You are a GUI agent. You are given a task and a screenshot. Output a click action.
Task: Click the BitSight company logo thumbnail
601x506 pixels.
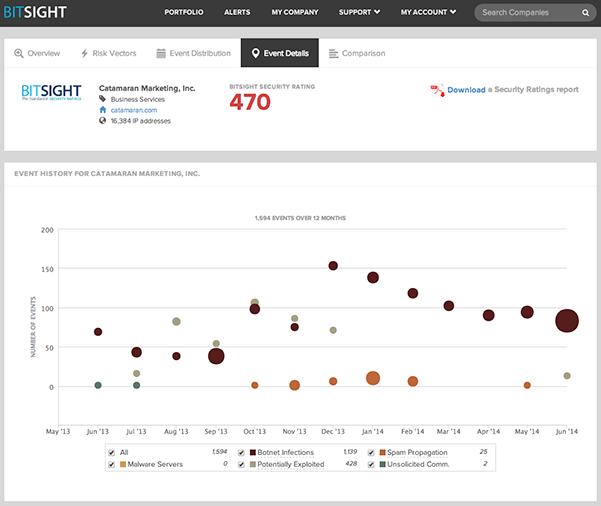pyautogui.click(x=52, y=94)
